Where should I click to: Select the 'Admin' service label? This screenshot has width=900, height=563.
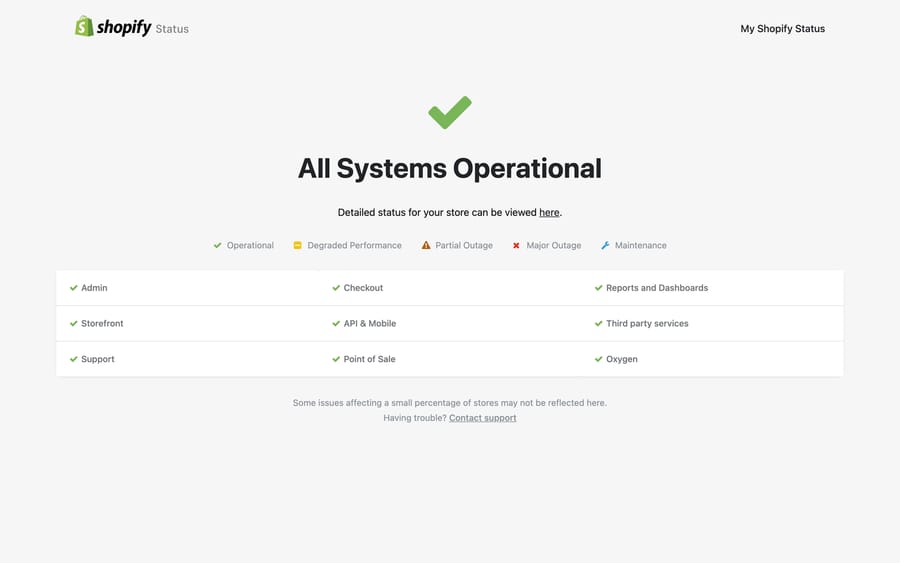tap(94, 288)
